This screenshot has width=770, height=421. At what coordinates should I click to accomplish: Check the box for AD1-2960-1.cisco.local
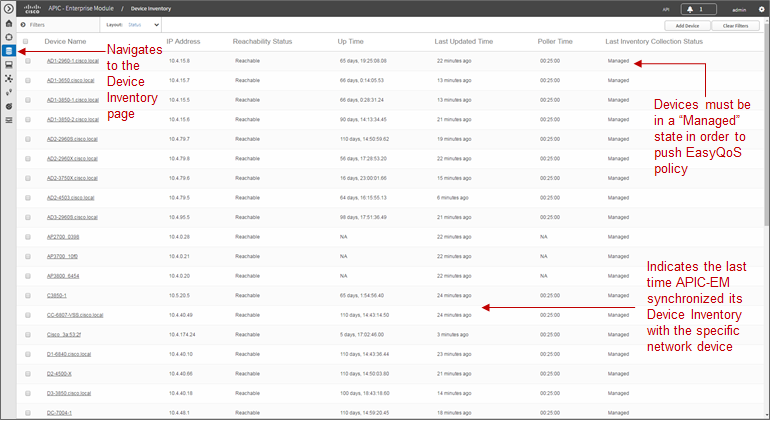click(x=28, y=61)
